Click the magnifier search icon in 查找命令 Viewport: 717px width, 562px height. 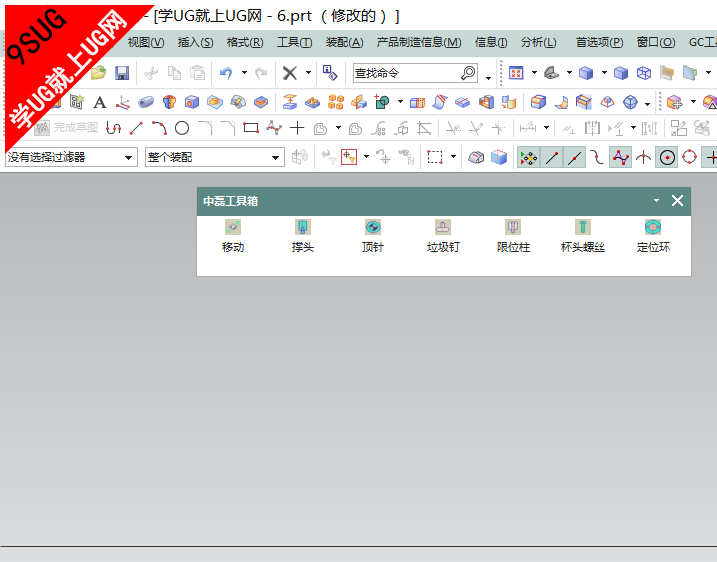point(468,73)
